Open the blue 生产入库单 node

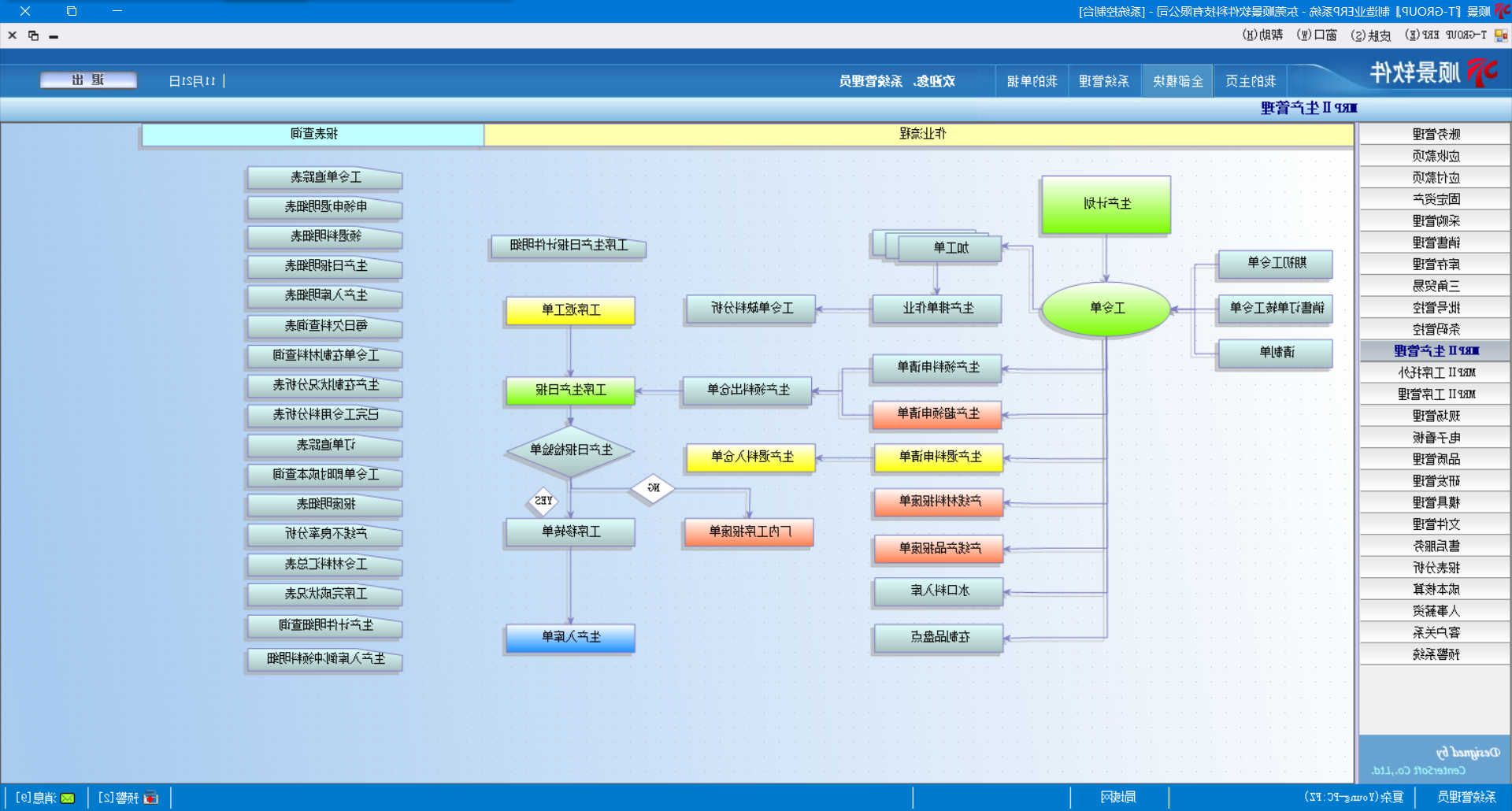pos(571,637)
